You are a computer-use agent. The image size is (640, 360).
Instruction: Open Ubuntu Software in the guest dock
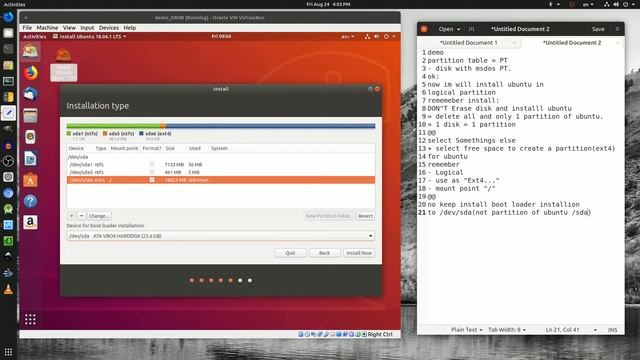[31, 180]
